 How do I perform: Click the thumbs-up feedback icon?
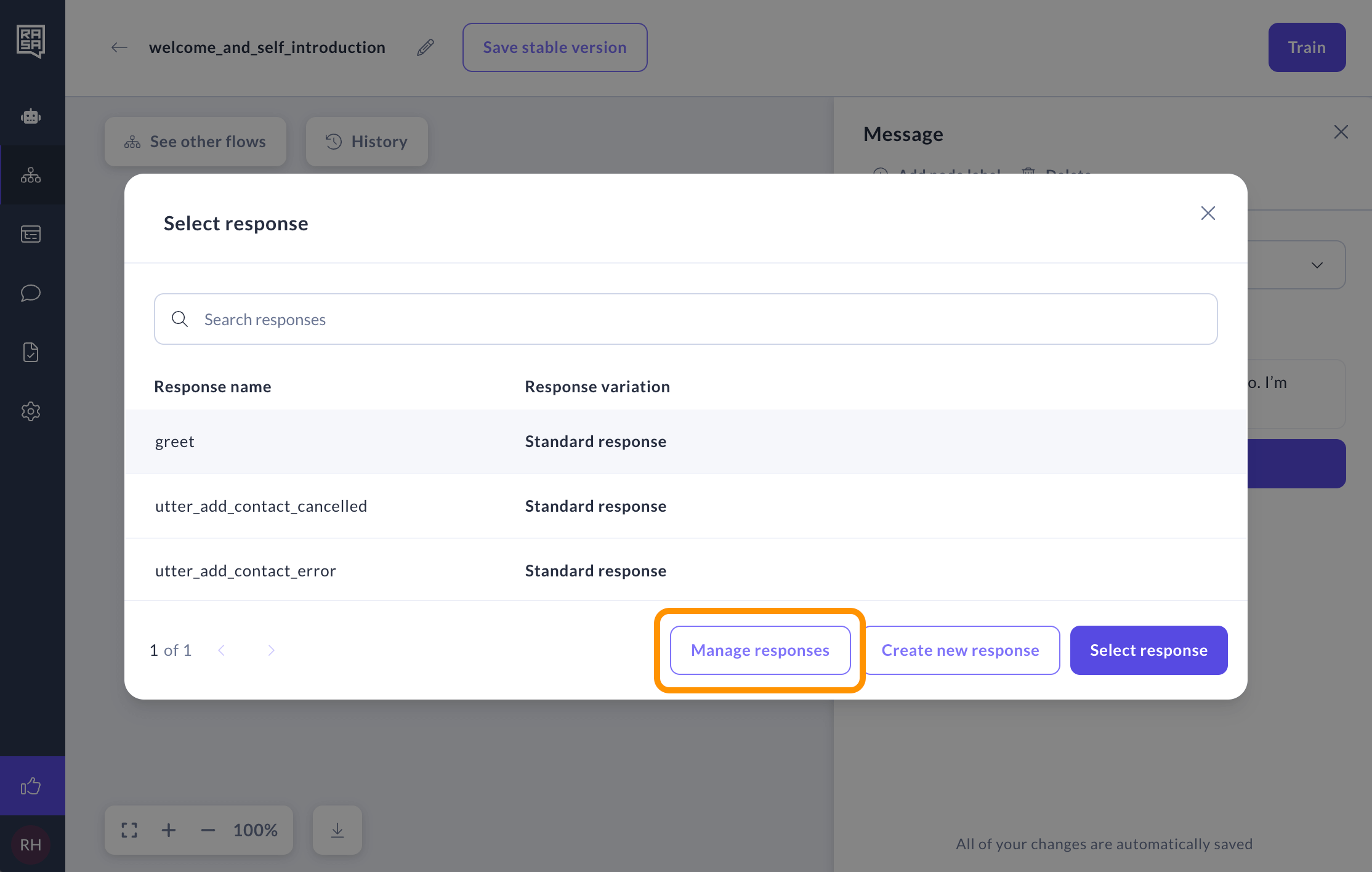[31, 786]
